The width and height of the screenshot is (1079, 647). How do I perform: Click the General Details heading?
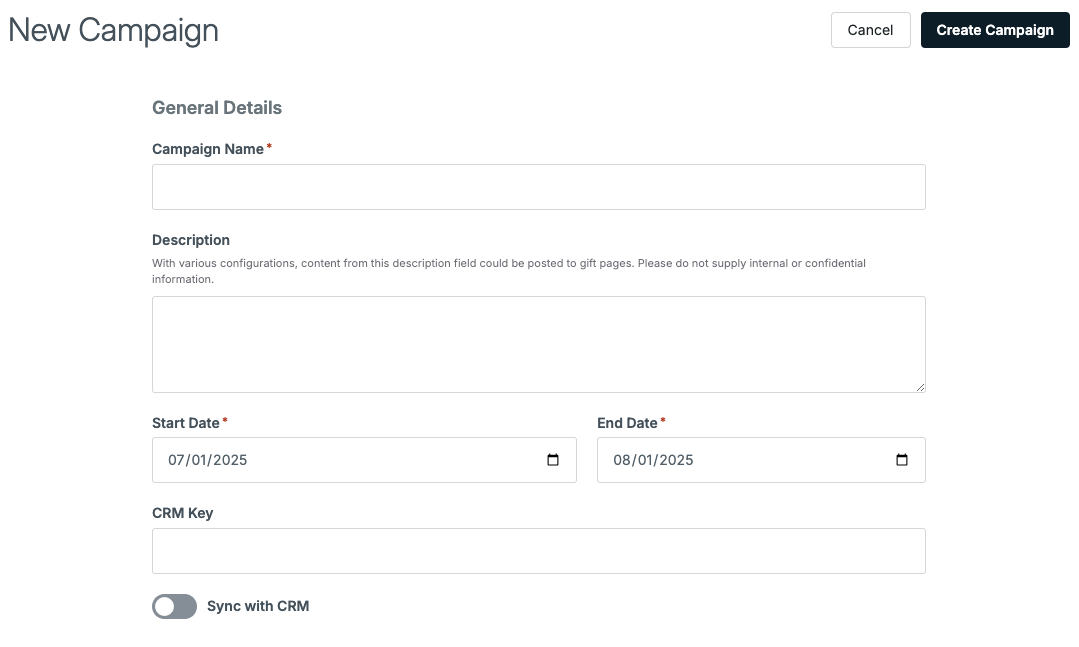[x=217, y=108]
